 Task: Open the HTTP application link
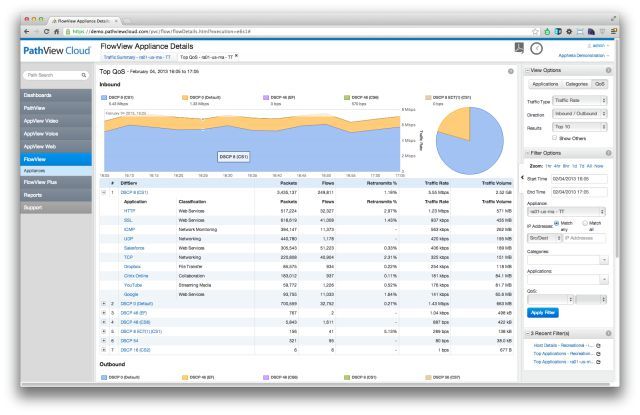tap(129, 211)
